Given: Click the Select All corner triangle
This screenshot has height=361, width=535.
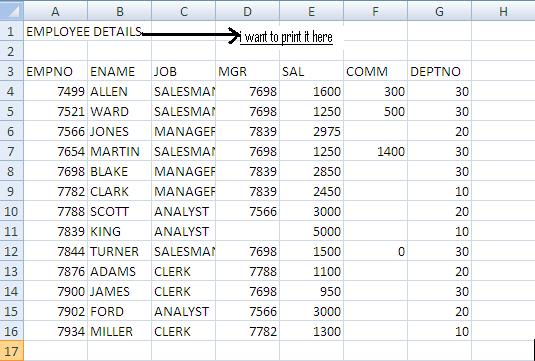Looking at the screenshot, I should (12, 11).
